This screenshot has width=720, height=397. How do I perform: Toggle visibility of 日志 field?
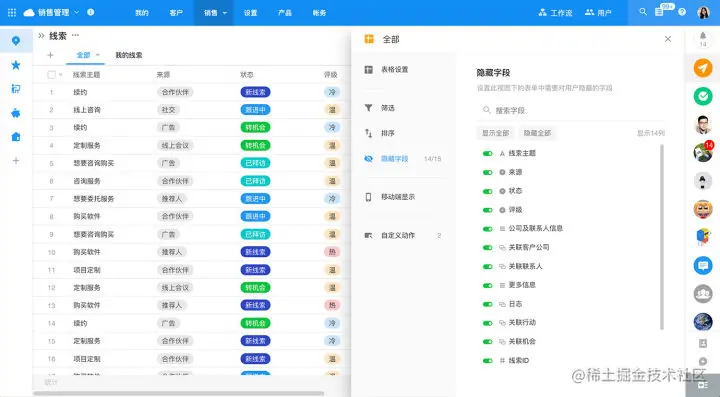(x=488, y=304)
